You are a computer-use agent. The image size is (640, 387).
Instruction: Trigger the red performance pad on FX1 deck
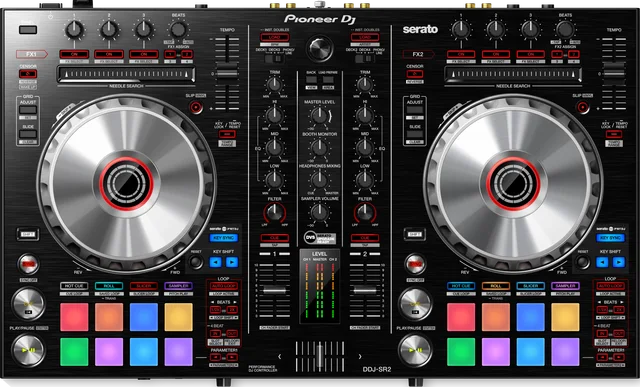click(x=74, y=317)
